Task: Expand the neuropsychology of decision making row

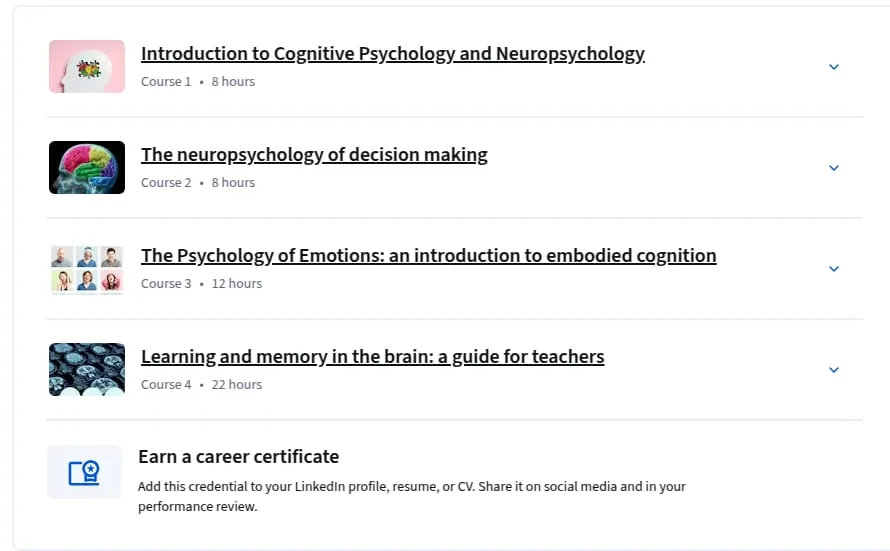Action: tap(833, 168)
